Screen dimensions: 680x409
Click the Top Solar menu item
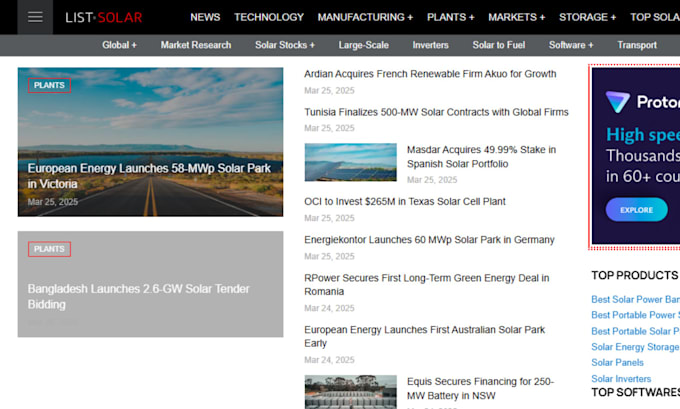coord(655,17)
